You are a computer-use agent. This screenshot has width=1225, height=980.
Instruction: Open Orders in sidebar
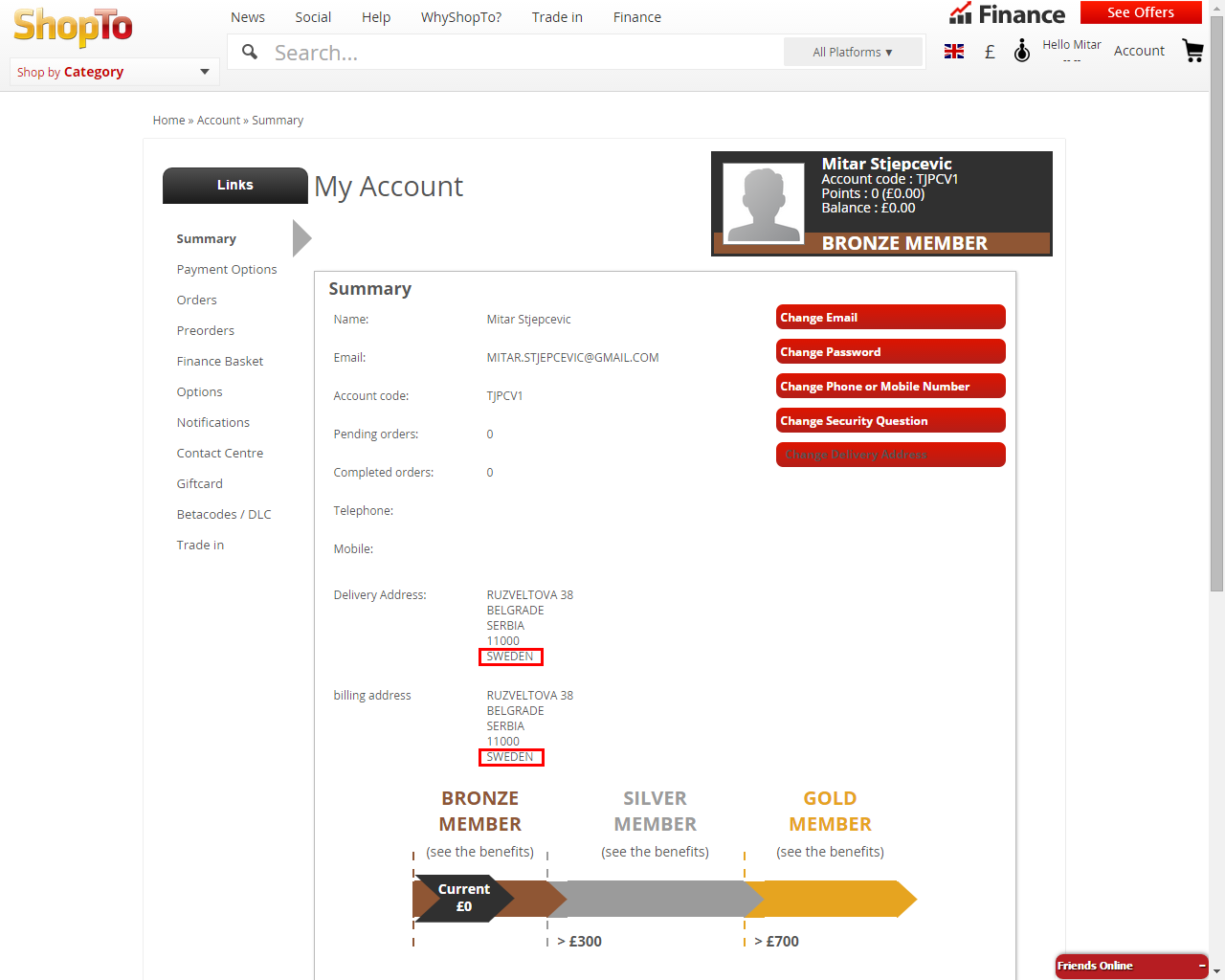coord(196,301)
